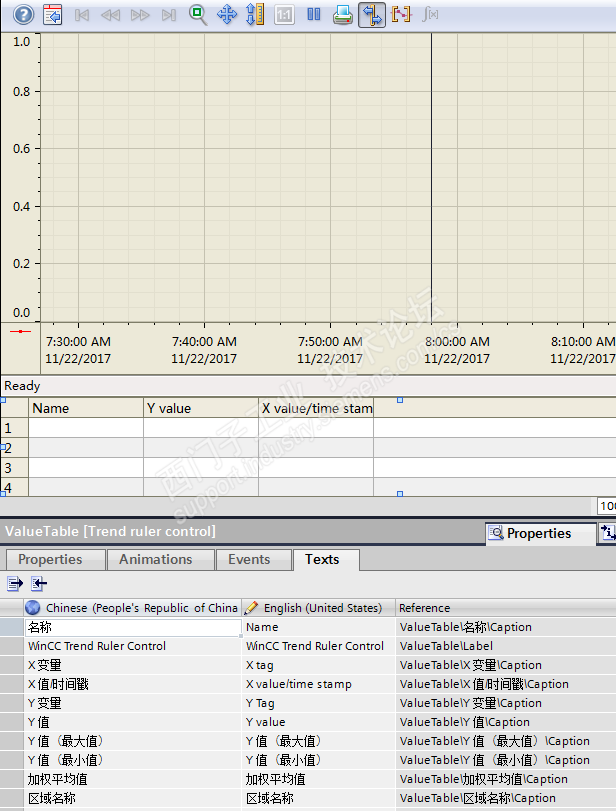Viewport: 616px width, 811px height.
Task: Select the zoom value axis tool
Action: [255, 14]
